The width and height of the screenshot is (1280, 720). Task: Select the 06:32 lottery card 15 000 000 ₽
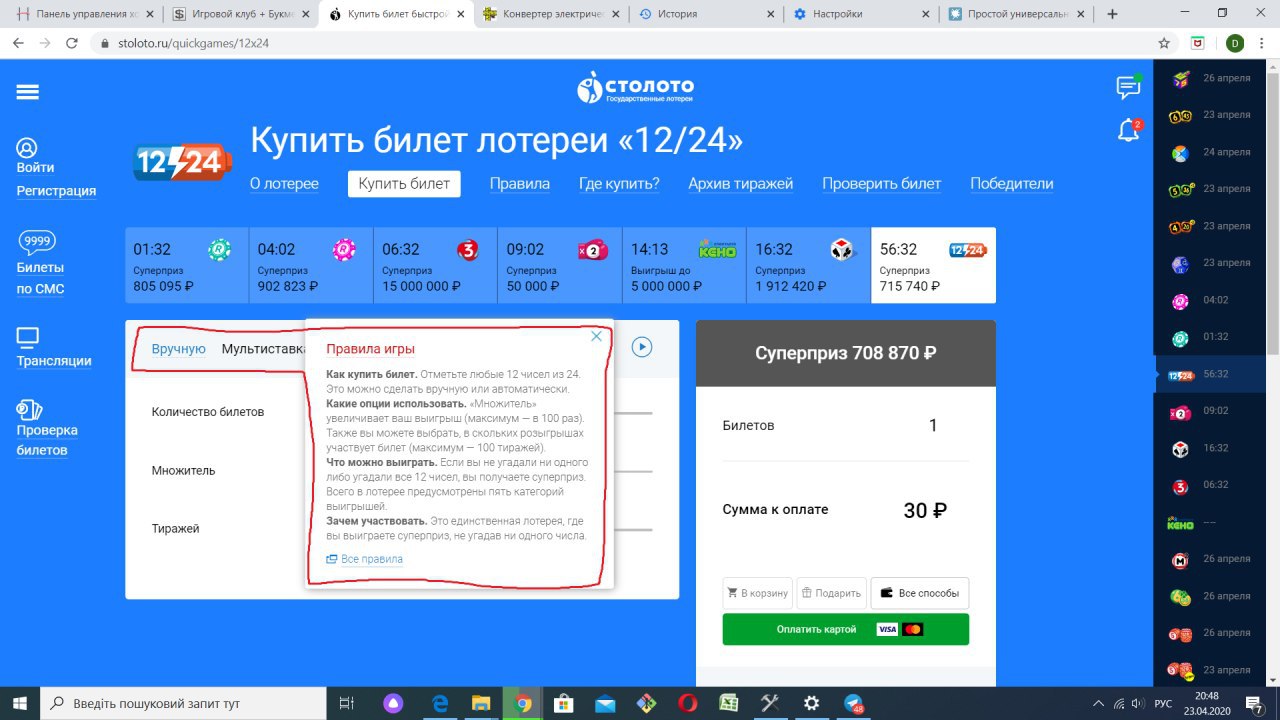[435, 265]
